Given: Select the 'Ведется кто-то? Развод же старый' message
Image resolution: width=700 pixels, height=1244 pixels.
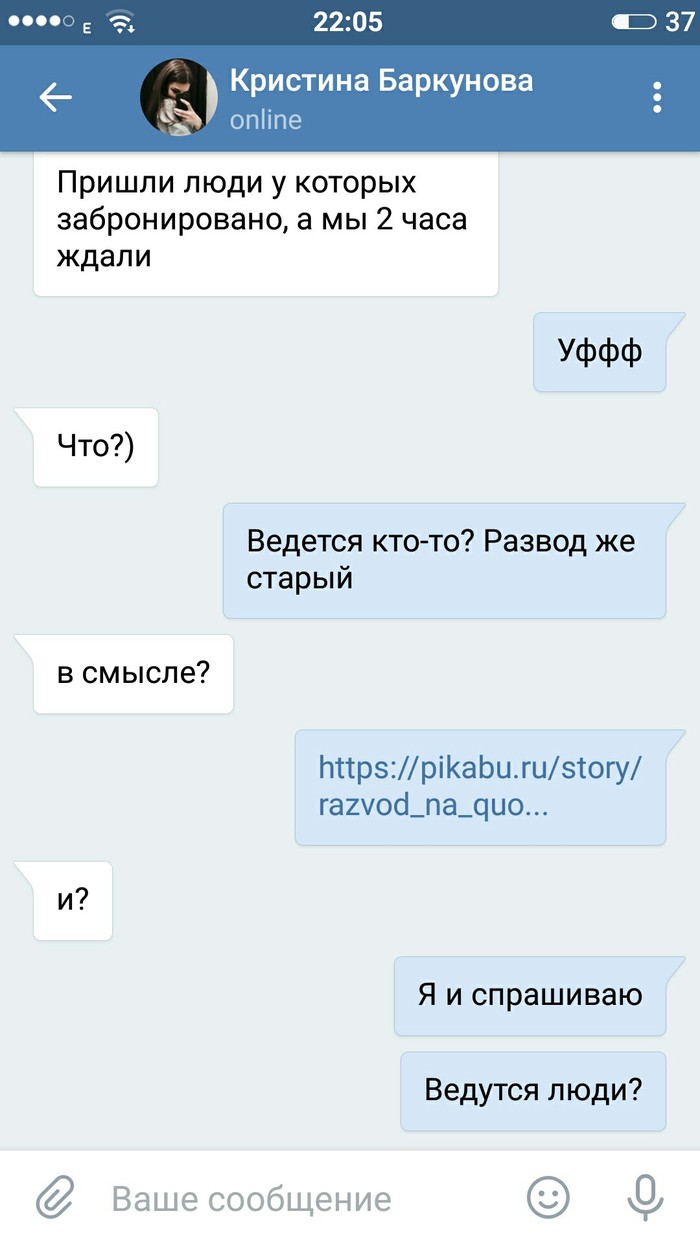Looking at the screenshot, I should [x=444, y=560].
